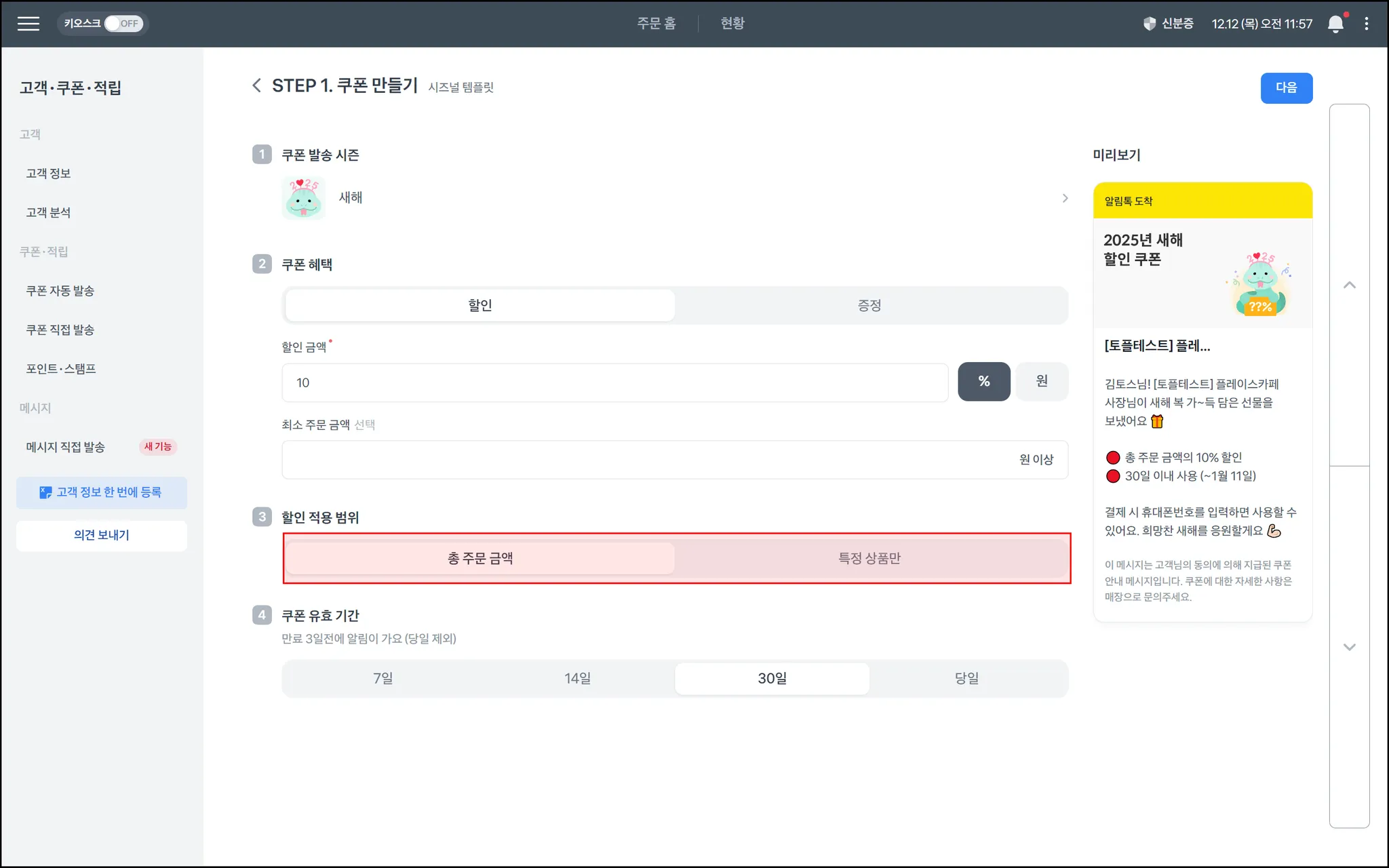Click the 새해 snake season thumbnail
The height and width of the screenshot is (868, 1389).
(303, 197)
